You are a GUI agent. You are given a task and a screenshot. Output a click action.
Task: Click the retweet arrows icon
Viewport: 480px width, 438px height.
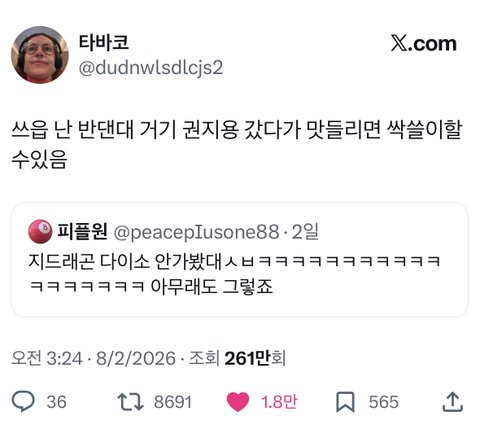click(130, 402)
